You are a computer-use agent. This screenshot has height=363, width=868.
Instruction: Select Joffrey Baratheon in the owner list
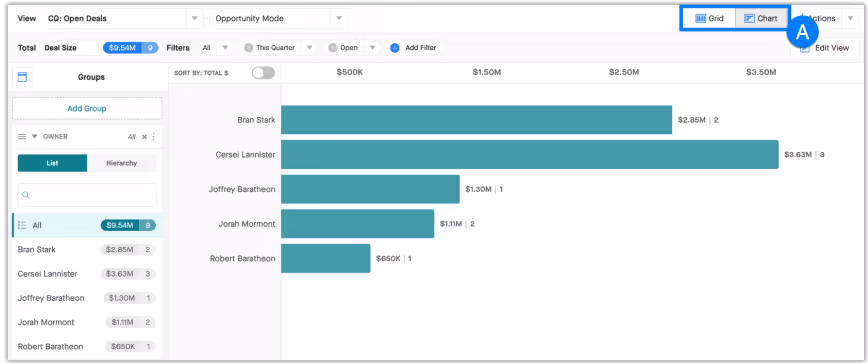click(x=87, y=298)
